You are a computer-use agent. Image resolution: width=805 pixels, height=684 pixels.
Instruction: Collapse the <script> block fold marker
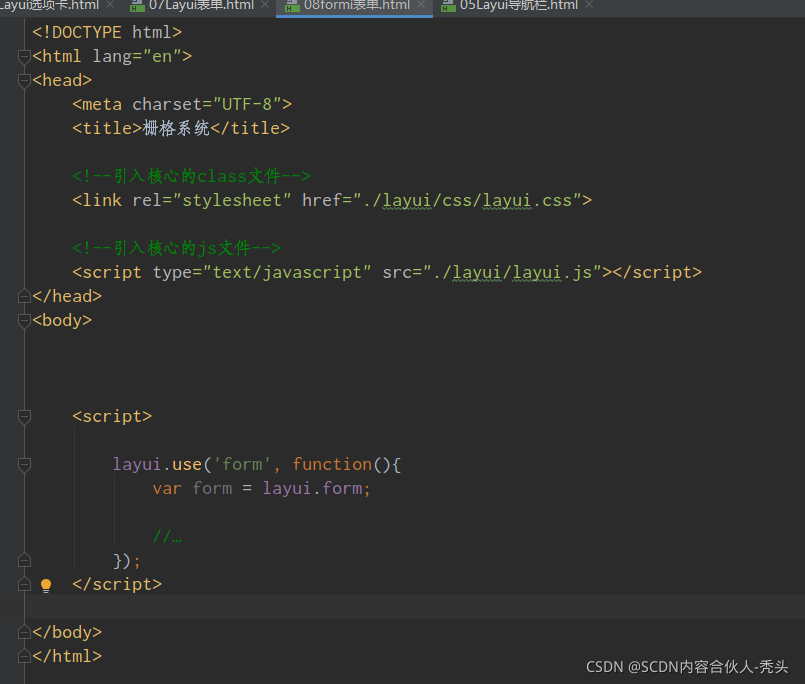pyautogui.click(x=24, y=416)
